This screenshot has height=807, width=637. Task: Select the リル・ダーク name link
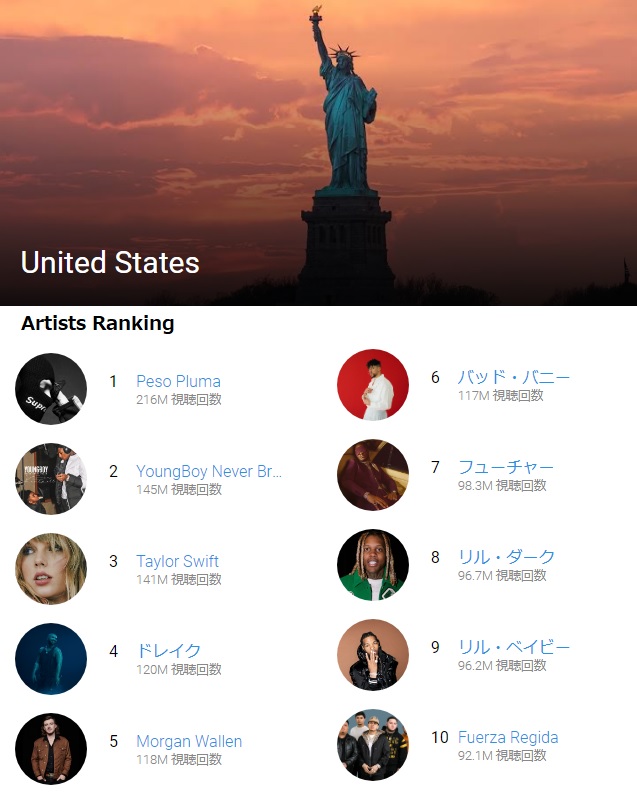tap(507, 557)
